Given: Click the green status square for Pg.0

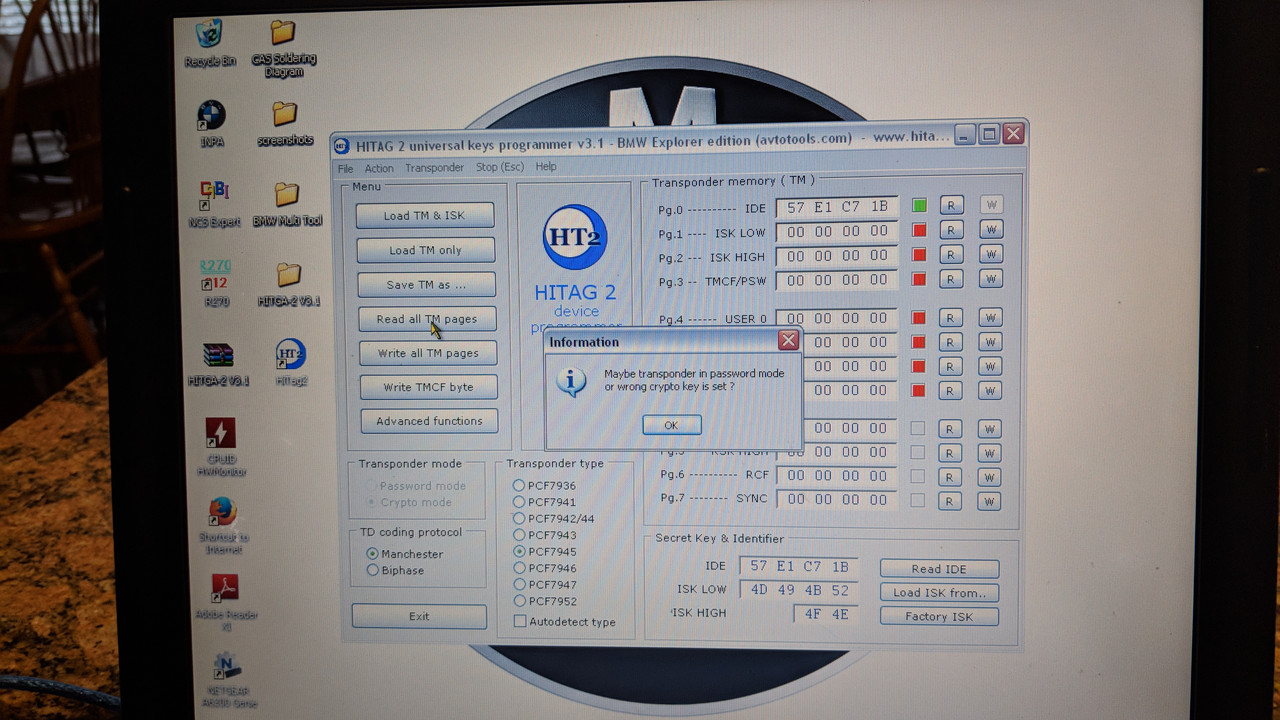Looking at the screenshot, I should (919, 205).
